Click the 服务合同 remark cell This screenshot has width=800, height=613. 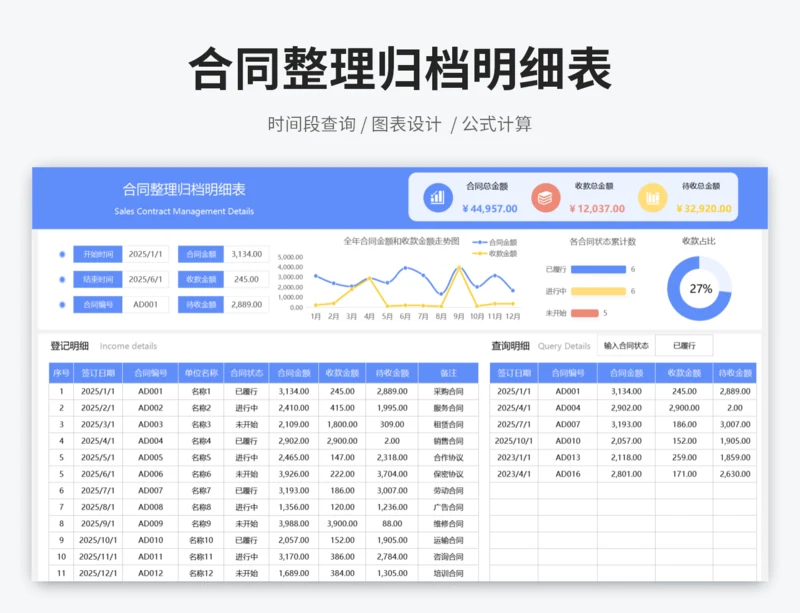[448, 408]
